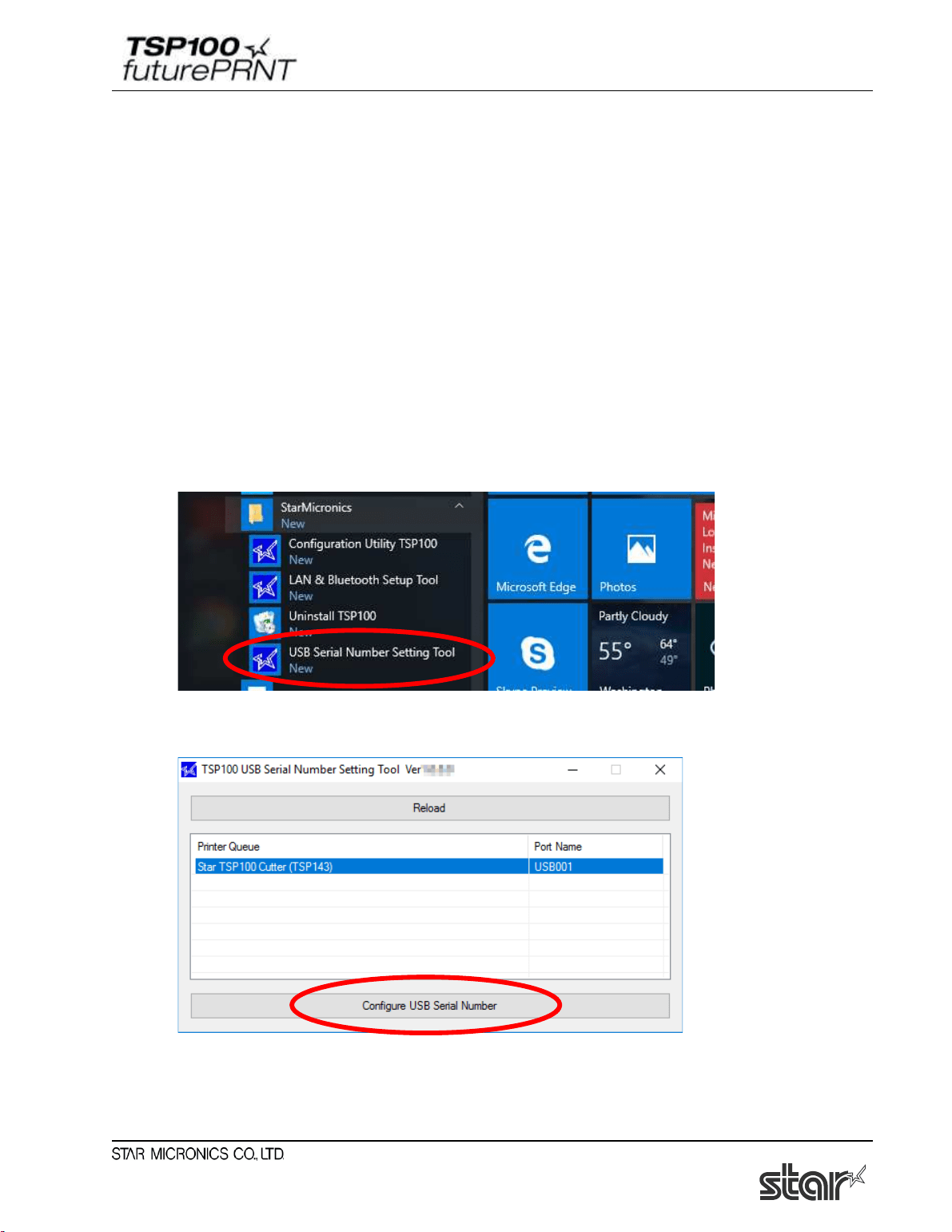
Task: Click the USB001 port name cell
Action: pos(596,867)
